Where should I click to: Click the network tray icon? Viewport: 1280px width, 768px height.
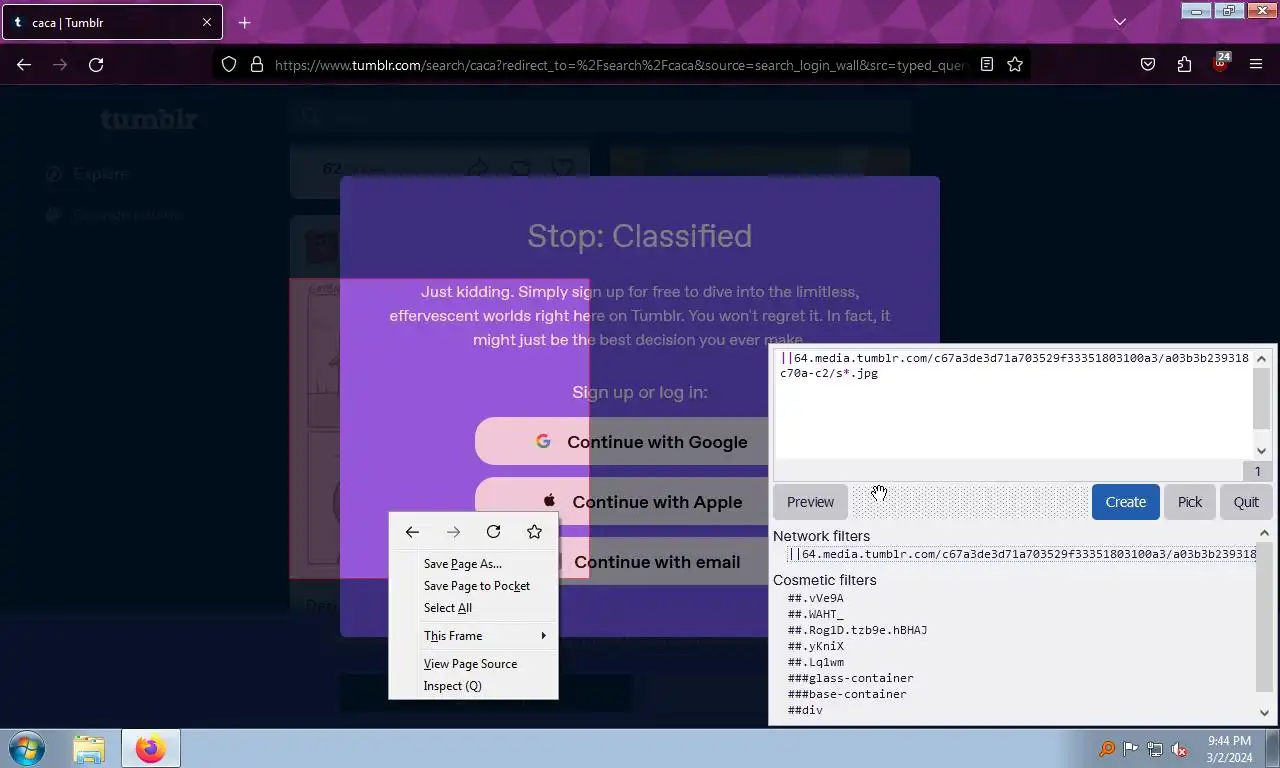tap(1155, 749)
